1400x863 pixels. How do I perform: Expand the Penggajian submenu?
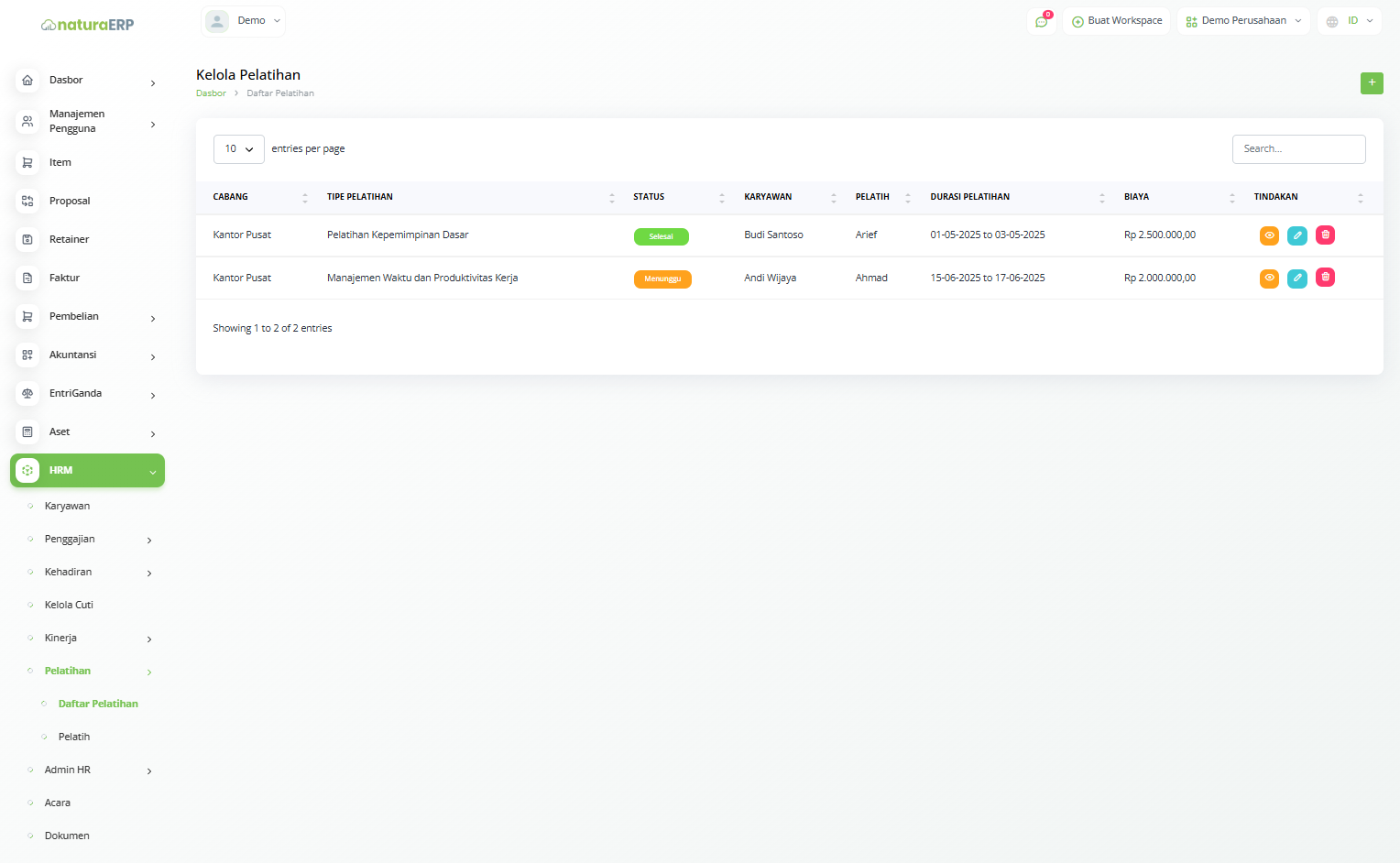(149, 541)
